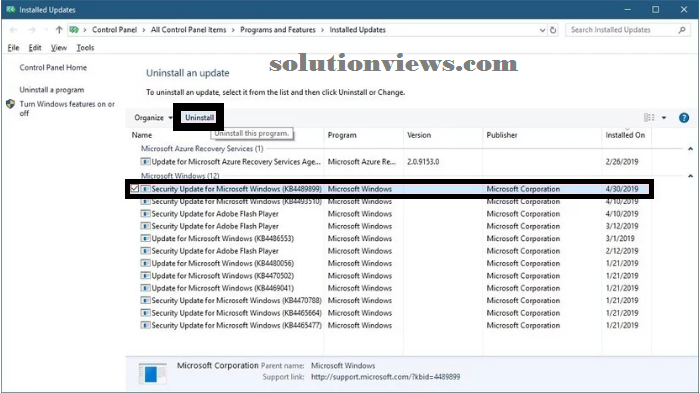Uncheck the KB4489899 security update checkbox
The height and width of the screenshot is (393, 700).
(x=134, y=189)
